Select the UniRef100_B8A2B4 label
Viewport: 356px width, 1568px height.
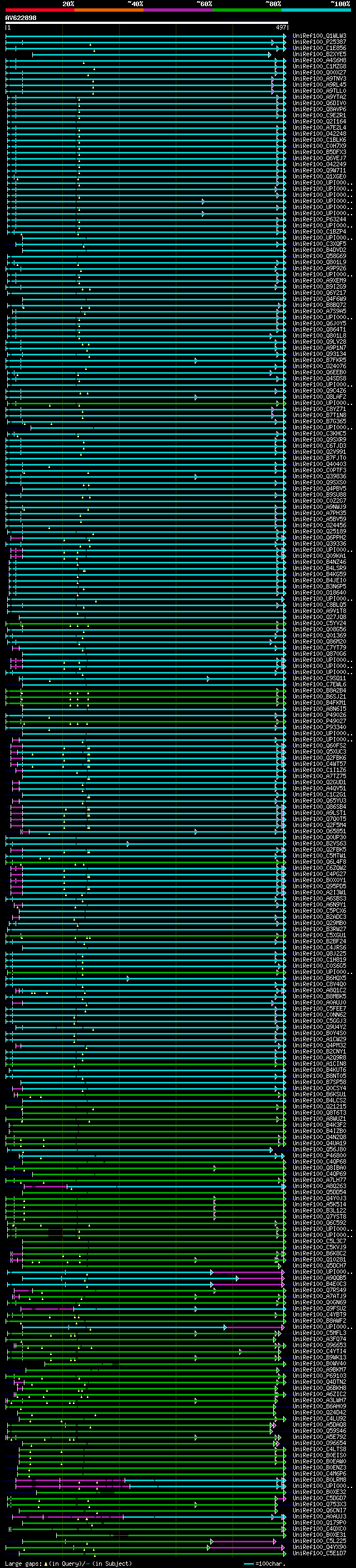point(319,690)
